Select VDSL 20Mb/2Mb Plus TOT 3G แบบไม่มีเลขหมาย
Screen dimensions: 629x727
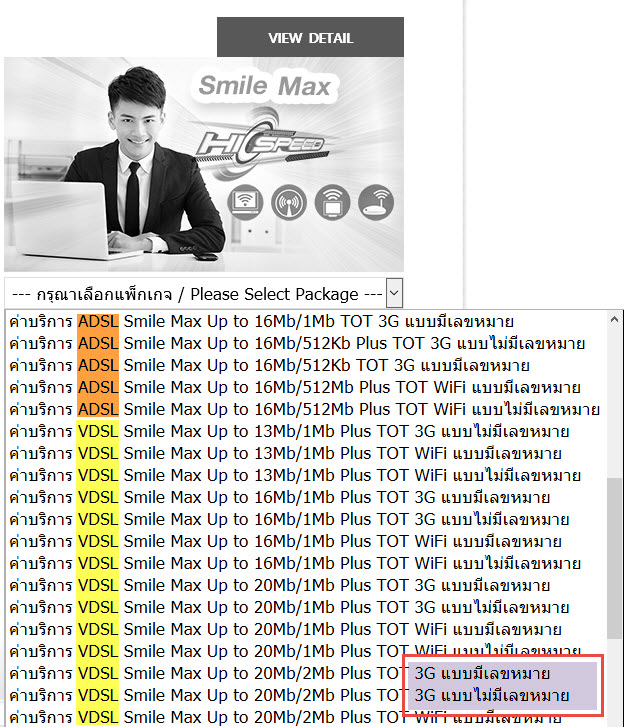click(x=306, y=696)
